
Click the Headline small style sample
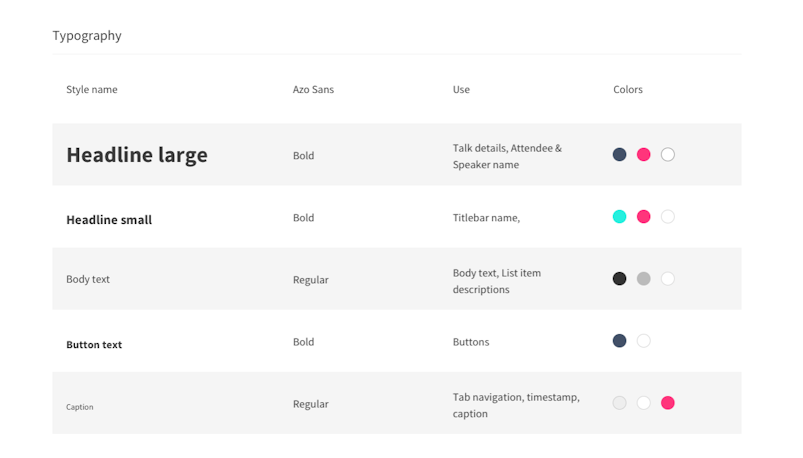(109, 220)
